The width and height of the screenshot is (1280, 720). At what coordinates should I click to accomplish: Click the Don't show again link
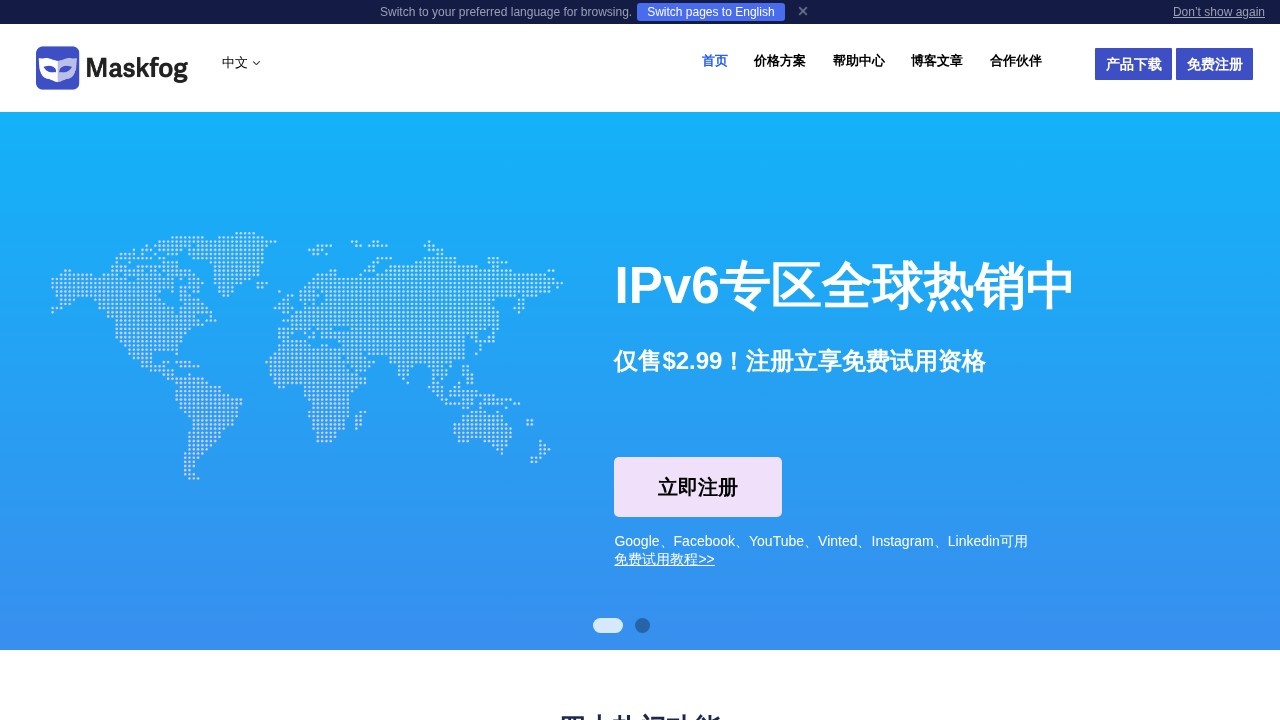click(x=1218, y=12)
